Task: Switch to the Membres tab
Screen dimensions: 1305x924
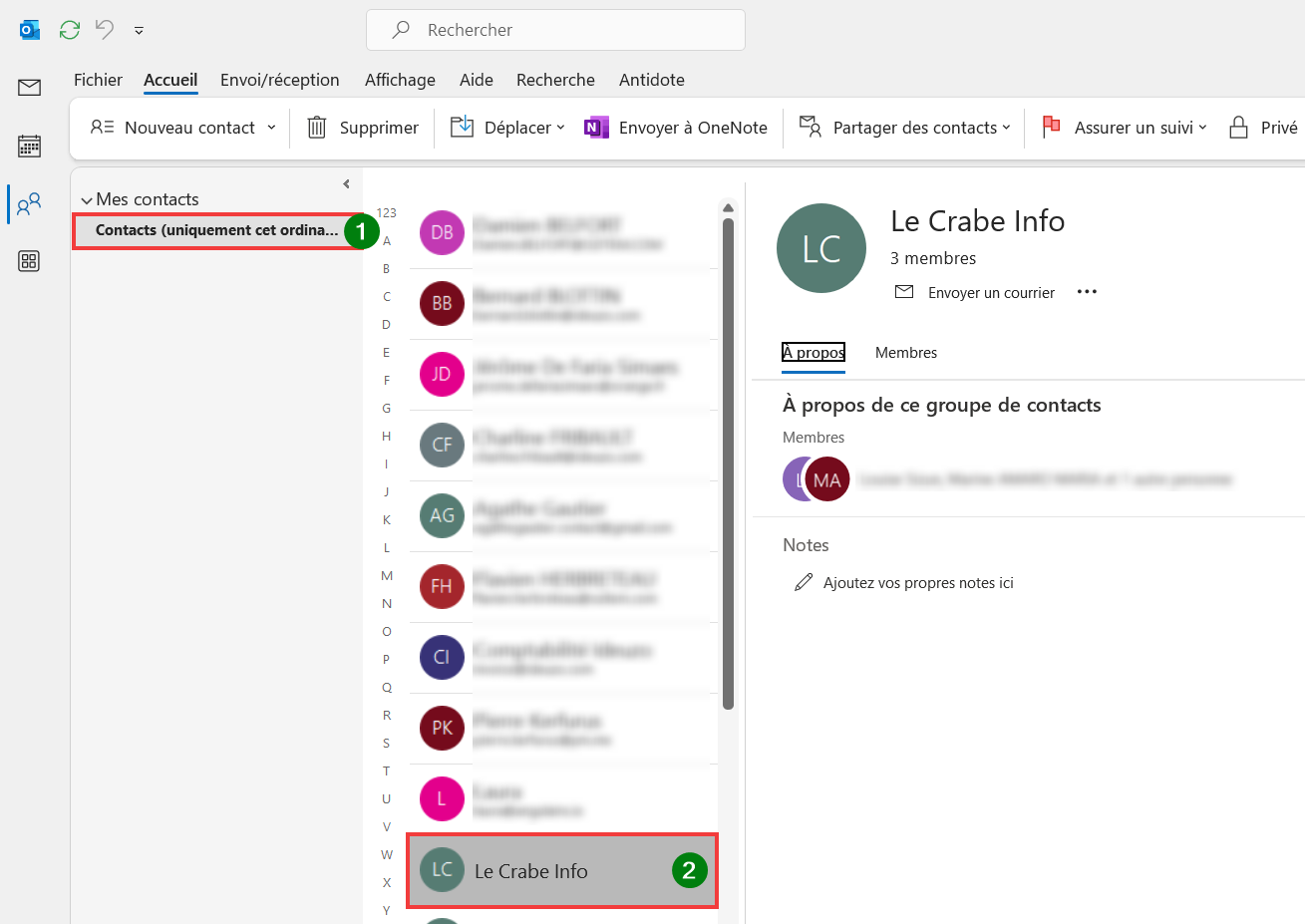Action: [906, 353]
